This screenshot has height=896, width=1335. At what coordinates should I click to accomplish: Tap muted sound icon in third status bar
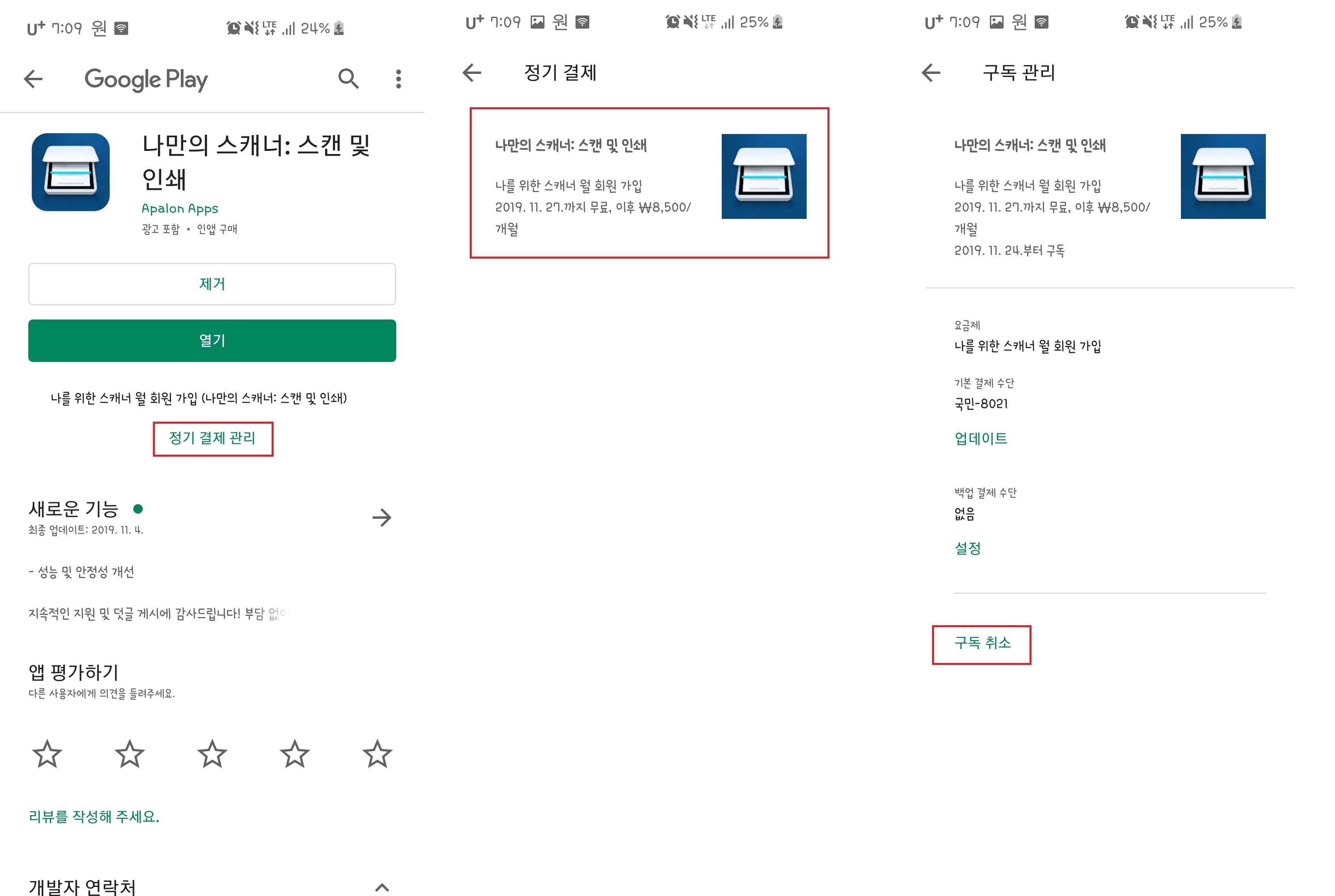point(1150,22)
